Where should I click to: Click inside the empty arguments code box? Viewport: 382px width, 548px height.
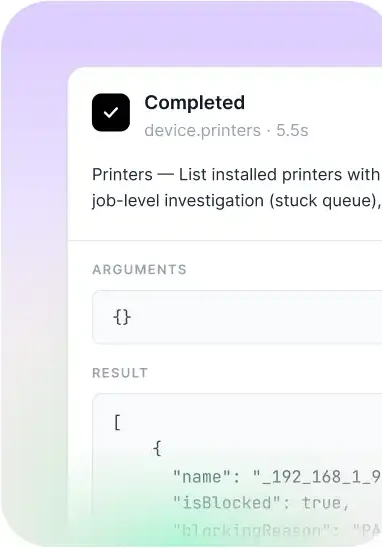pos(237,317)
